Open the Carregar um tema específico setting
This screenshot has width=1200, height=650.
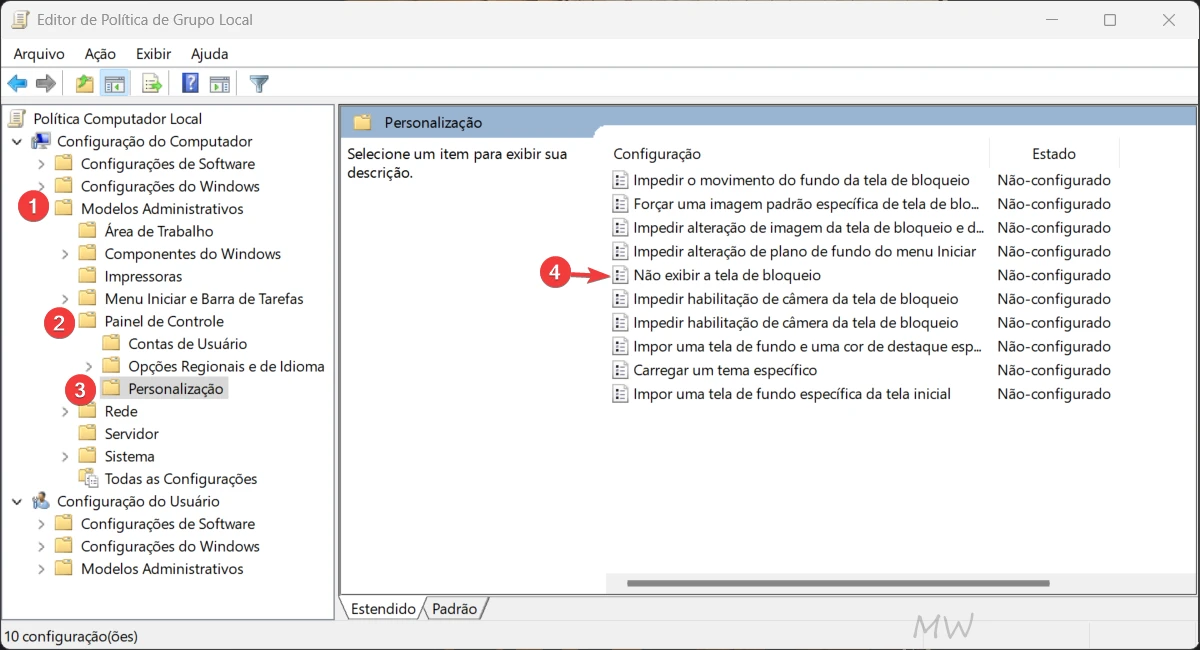coord(716,370)
